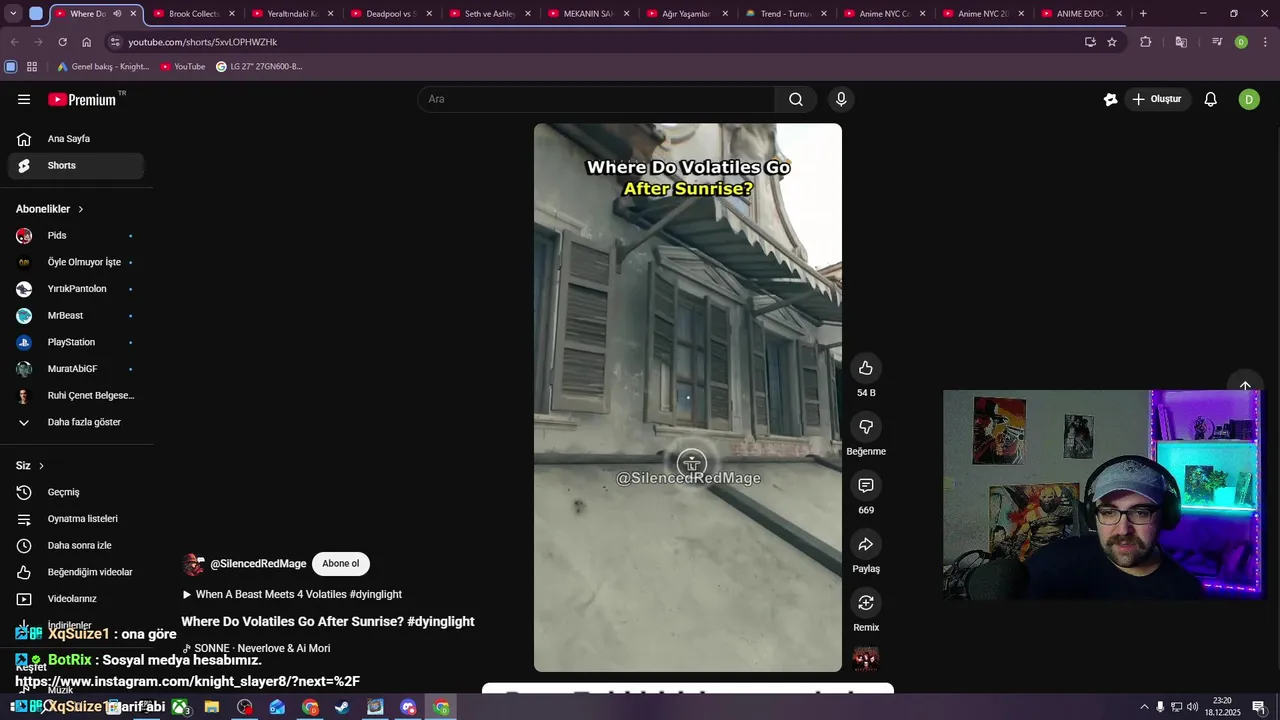Viewport: 1280px width, 720px height.
Task: Click the icon left of Oluştur
Action: (x=1110, y=99)
